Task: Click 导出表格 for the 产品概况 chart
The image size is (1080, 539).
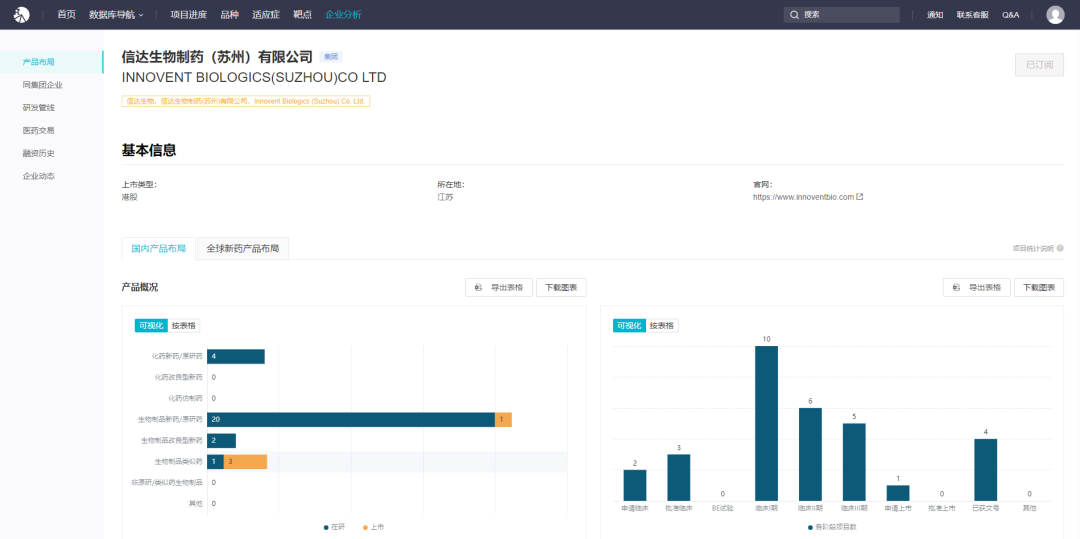Action: coord(499,288)
